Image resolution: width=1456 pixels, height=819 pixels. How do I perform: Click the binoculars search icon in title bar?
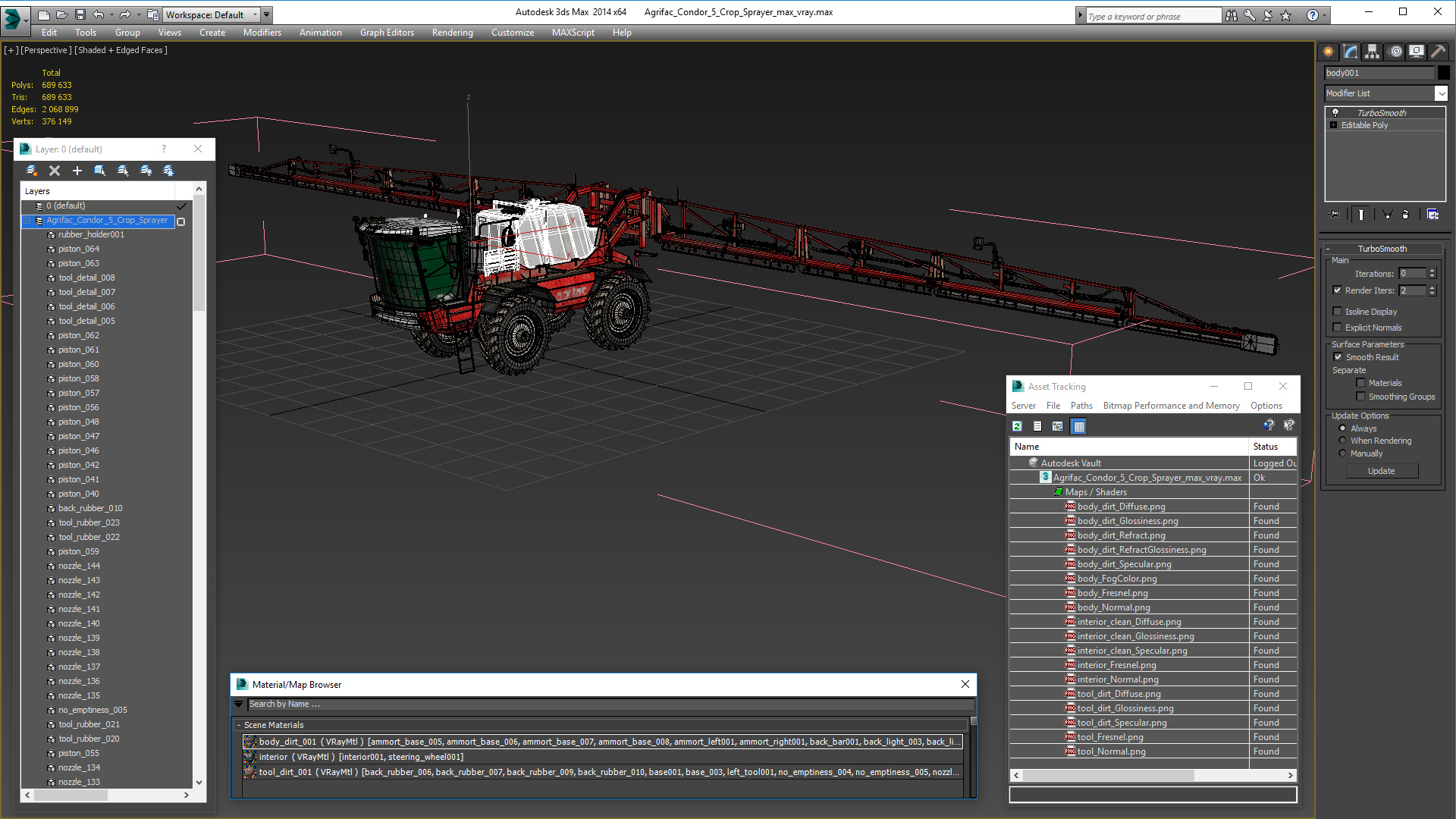click(1231, 15)
